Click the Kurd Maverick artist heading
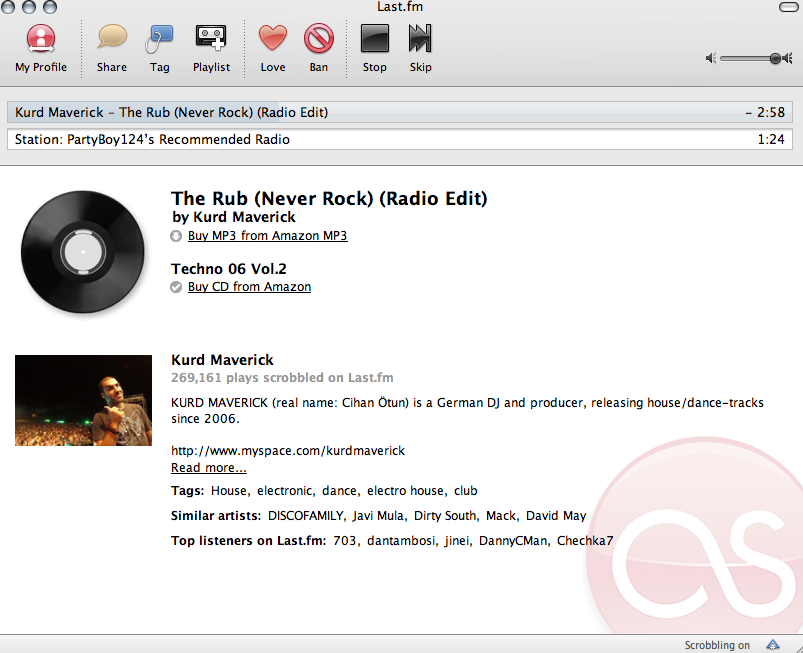Screen dimensions: 803x653 222,360
